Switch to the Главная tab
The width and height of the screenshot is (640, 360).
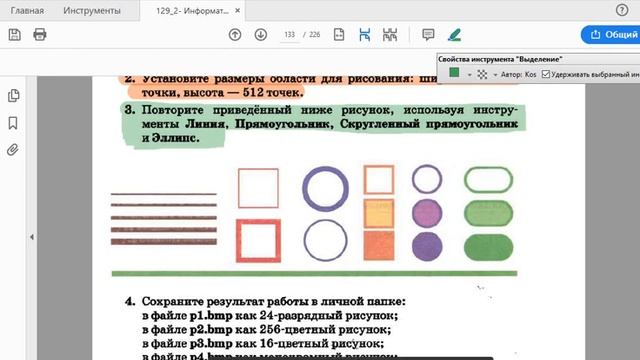click(27, 11)
